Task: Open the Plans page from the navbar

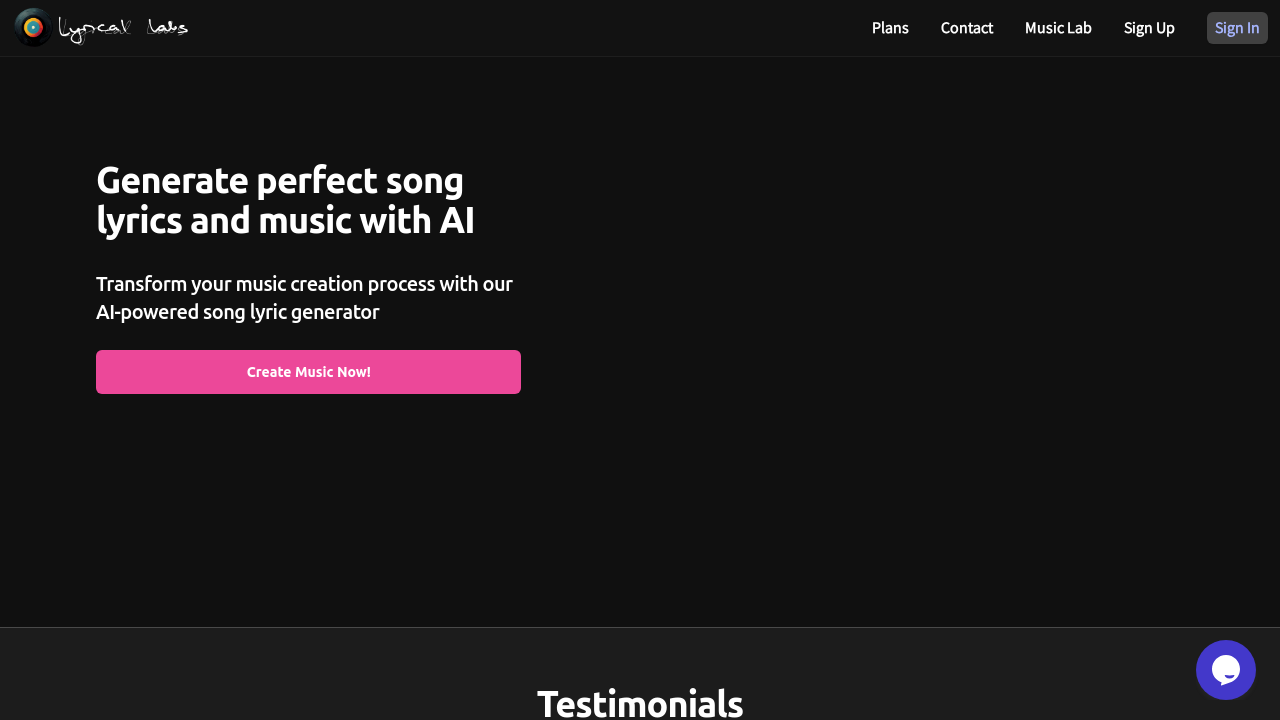Action: [890, 27]
